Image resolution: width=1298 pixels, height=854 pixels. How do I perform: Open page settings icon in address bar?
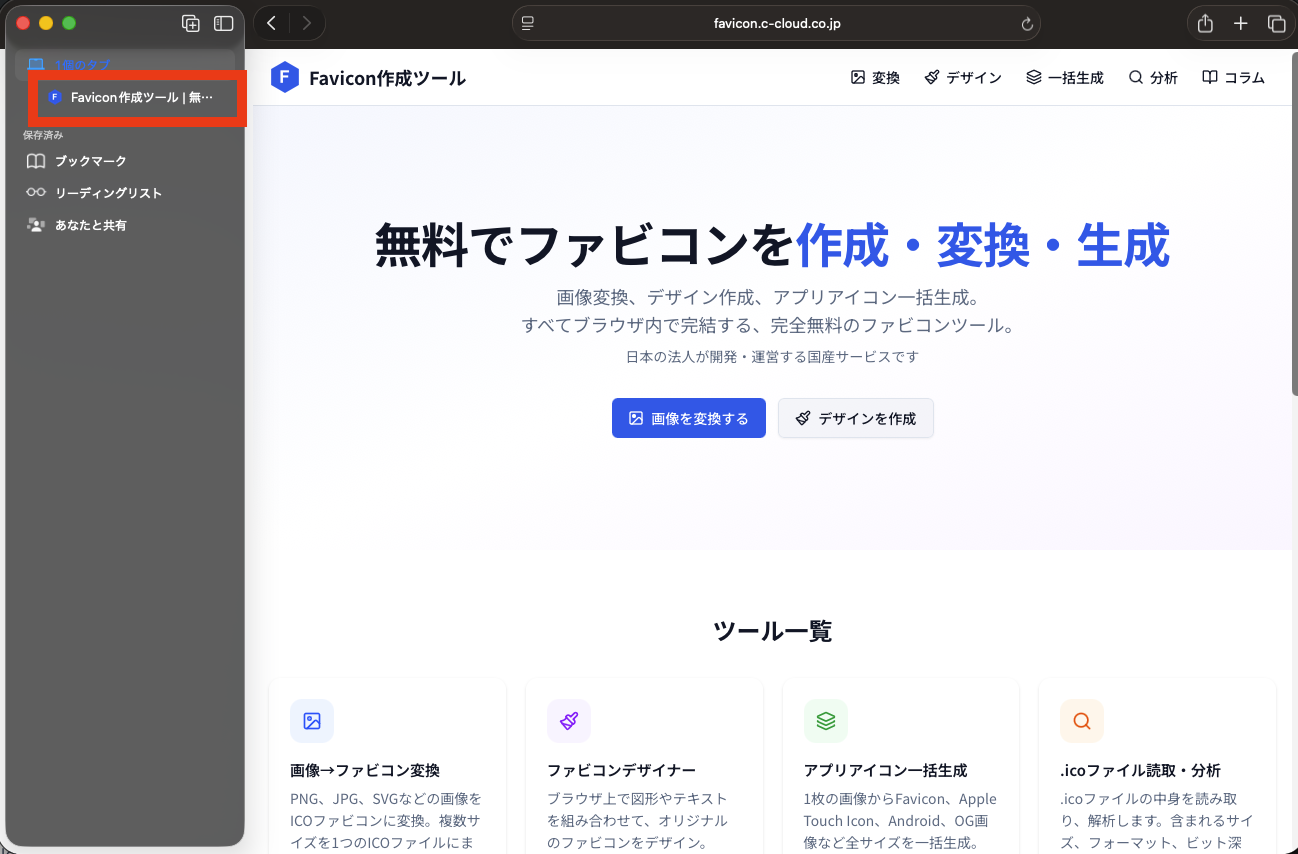[528, 24]
